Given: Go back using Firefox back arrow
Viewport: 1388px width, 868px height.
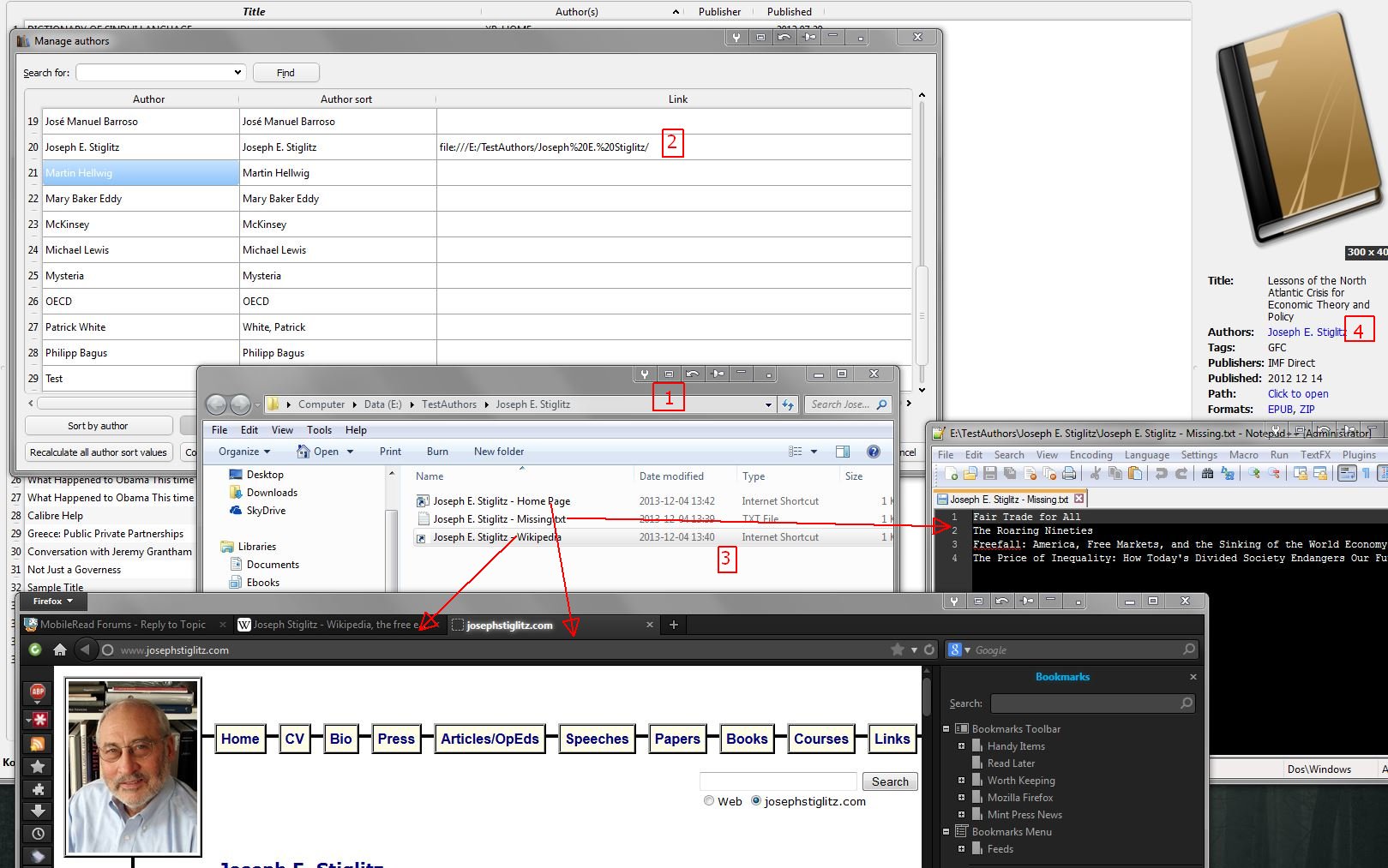Looking at the screenshot, I should point(85,650).
